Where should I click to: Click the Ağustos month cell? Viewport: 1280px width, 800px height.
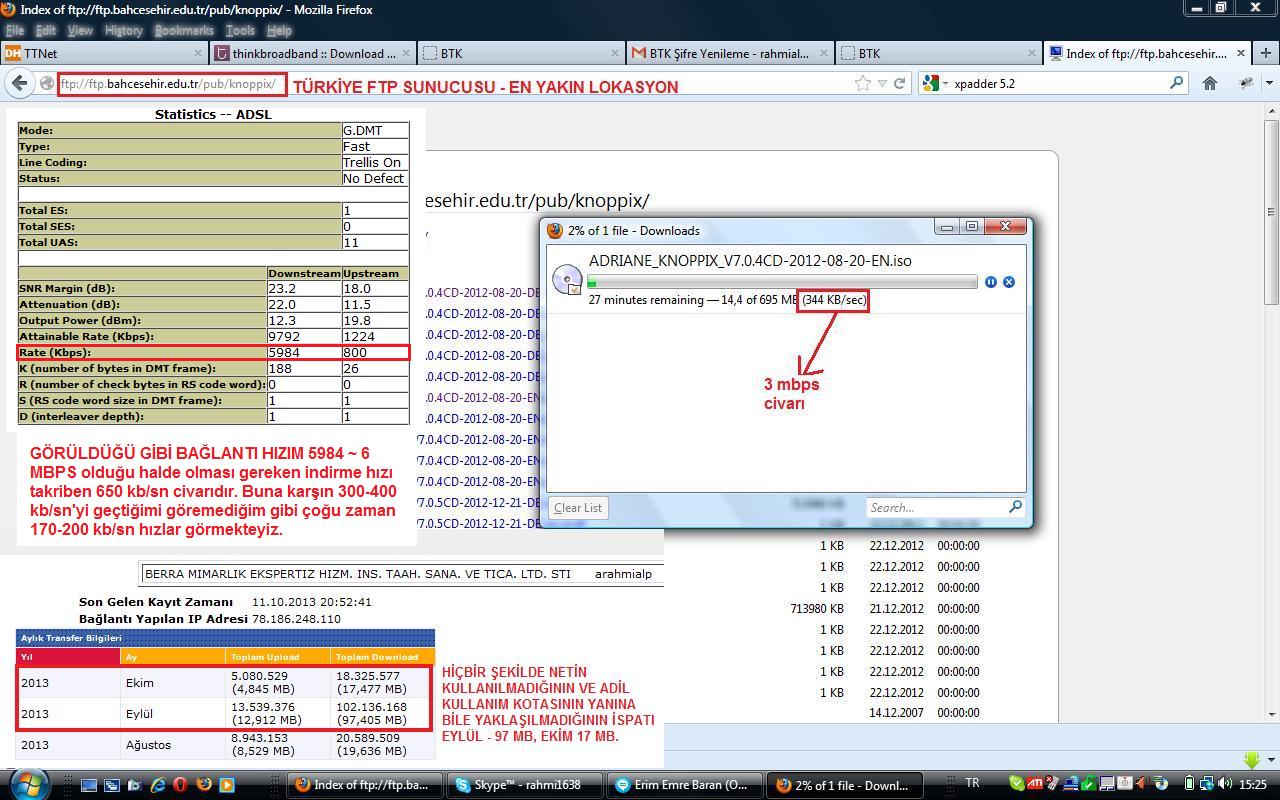[148, 744]
